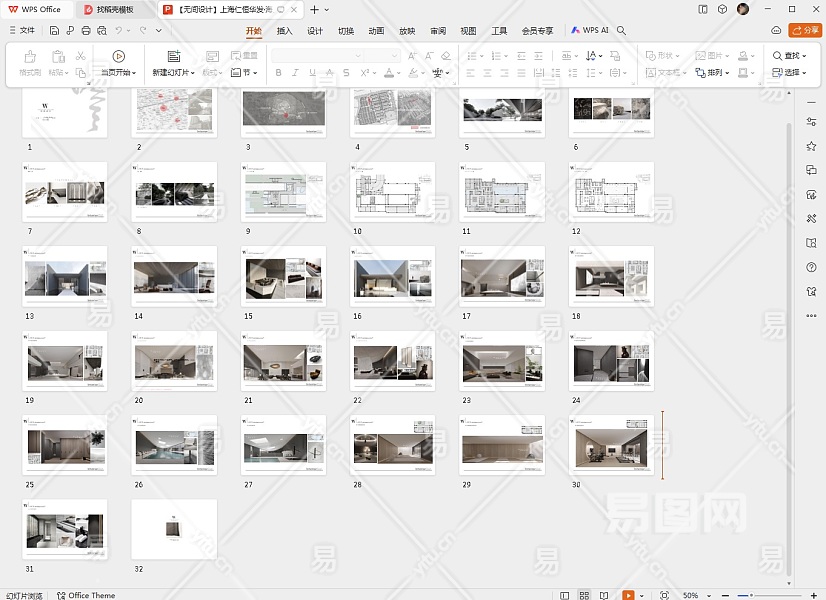Click the orange slideshow play button in status bar
The height and width of the screenshot is (600, 826).
627,595
